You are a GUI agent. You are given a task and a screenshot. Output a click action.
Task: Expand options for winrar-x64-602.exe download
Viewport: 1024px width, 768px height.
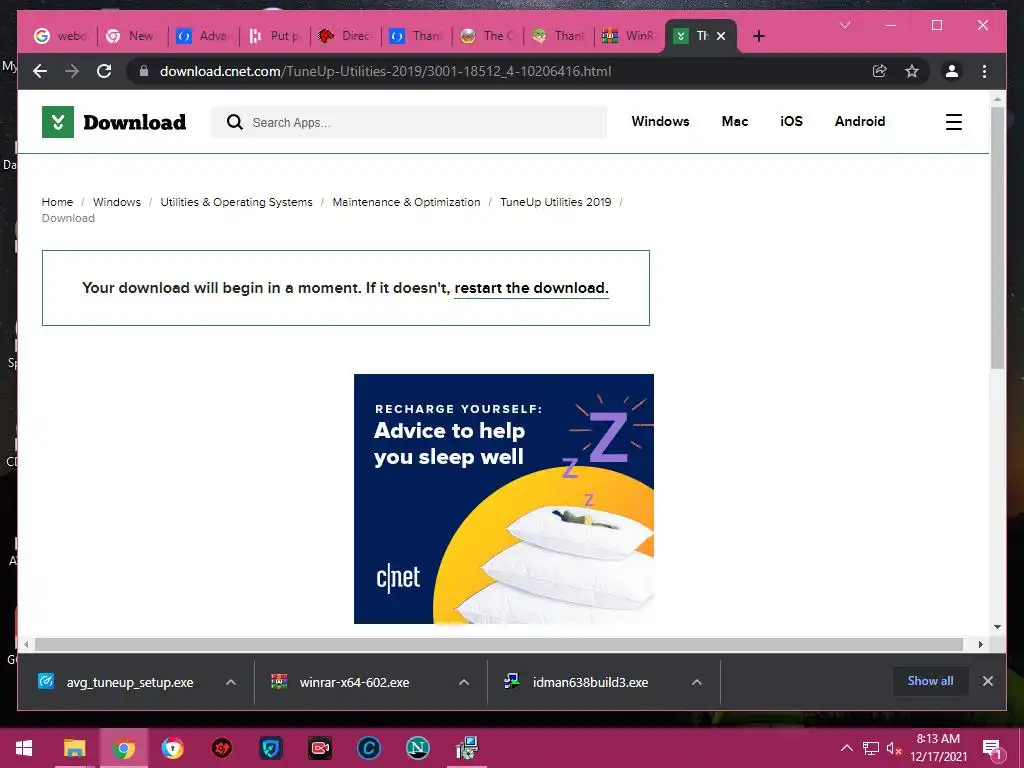pos(464,682)
